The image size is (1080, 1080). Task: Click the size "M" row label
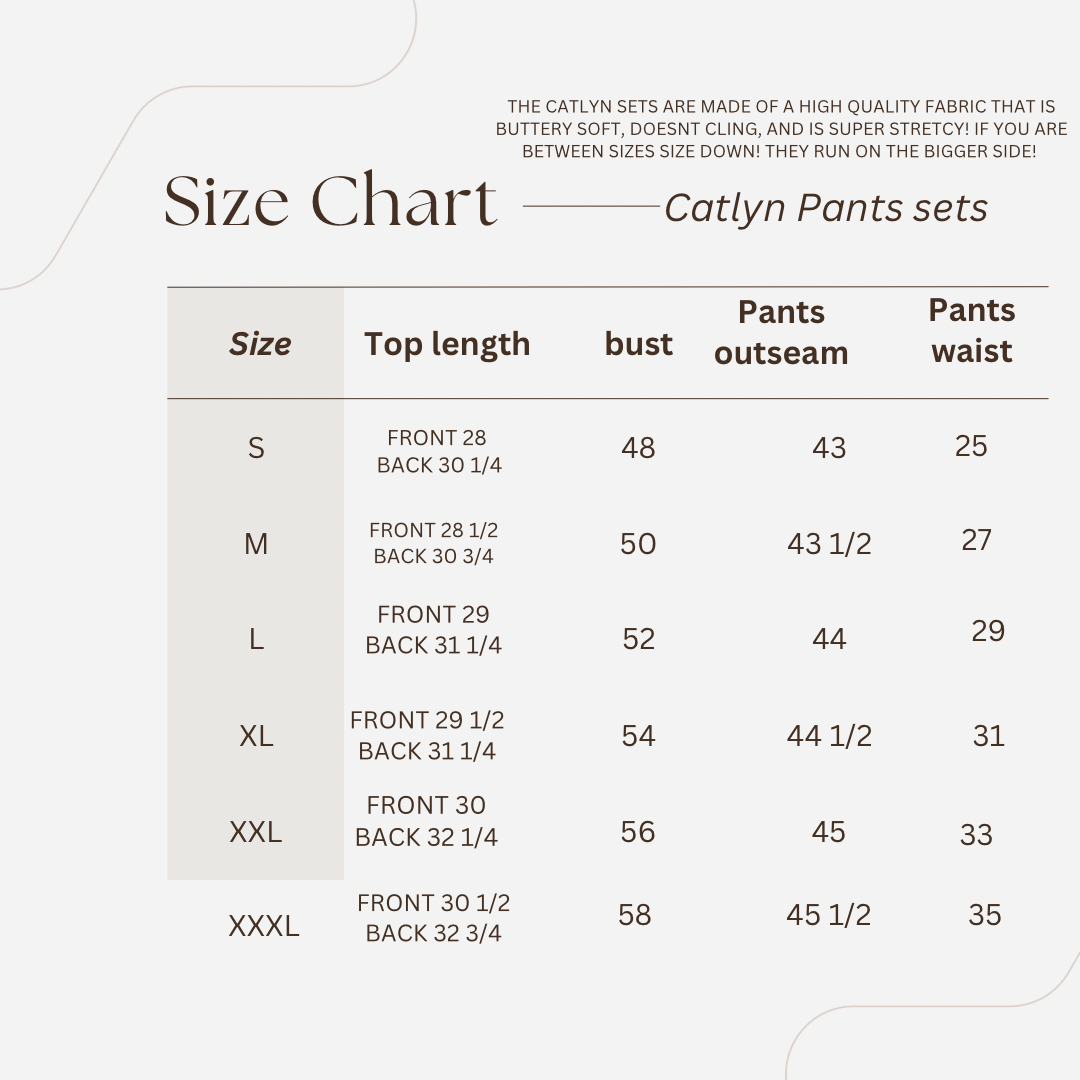256,544
